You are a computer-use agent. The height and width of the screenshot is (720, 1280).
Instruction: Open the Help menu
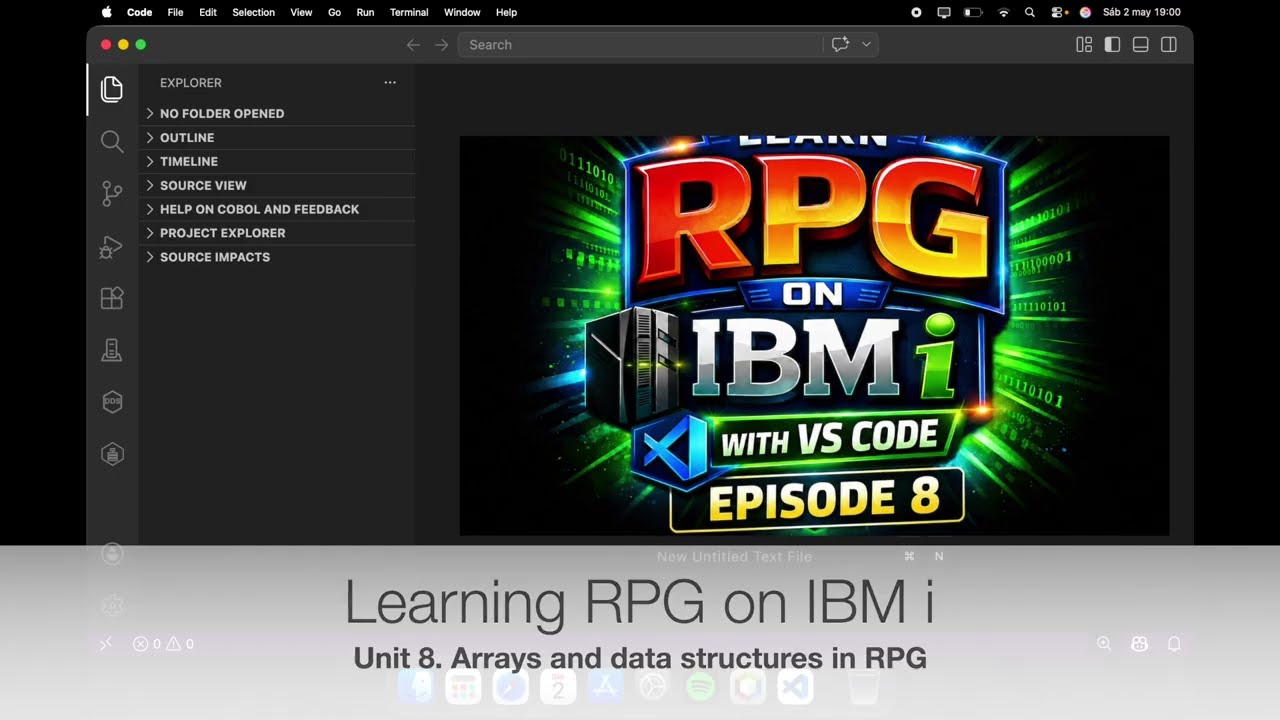point(507,12)
